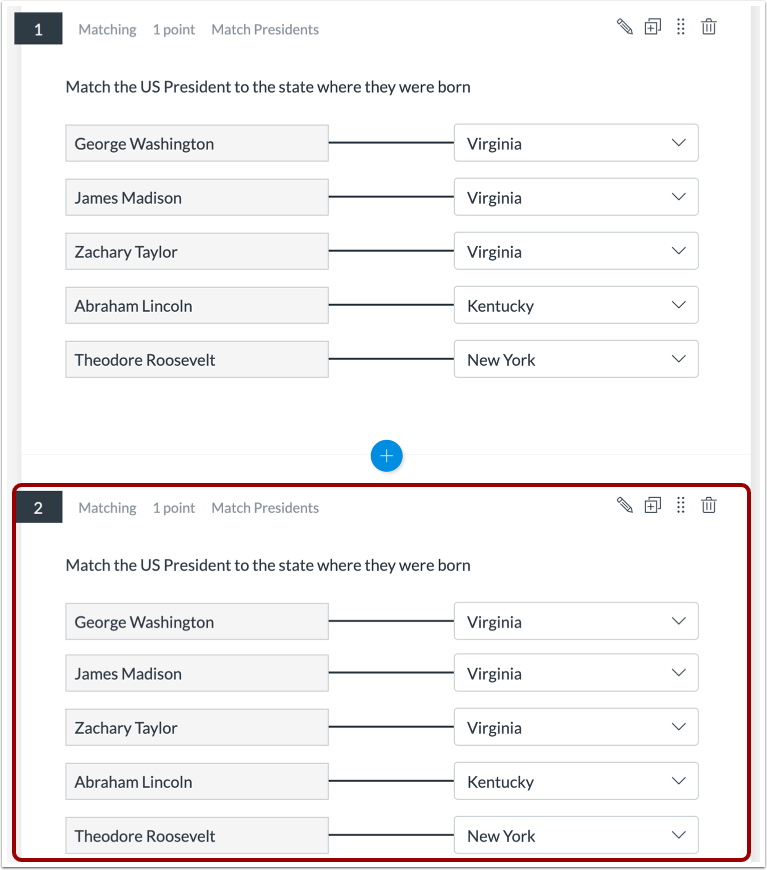
Task: Open George Washington's state dropdown in question 1
Action: [576, 143]
